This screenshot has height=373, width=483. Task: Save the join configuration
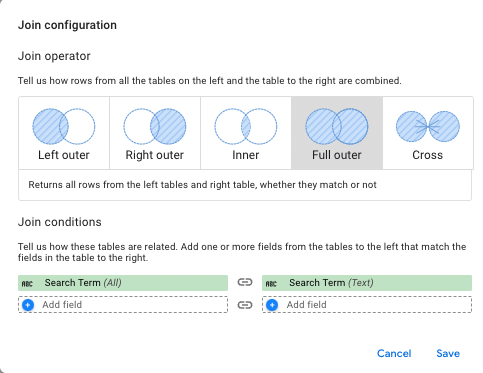(448, 353)
